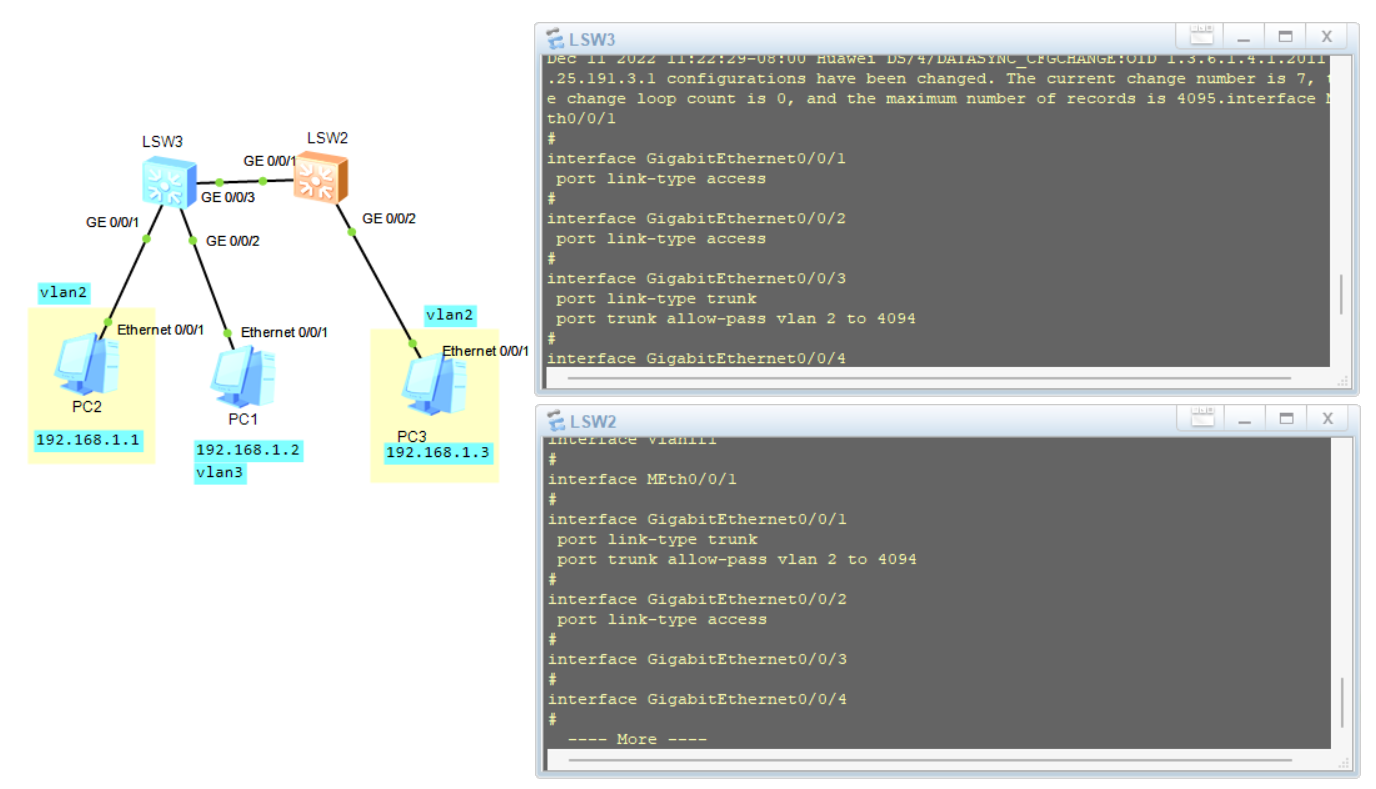1376x789 pixels.
Task: Click the PC1 computer icon
Action: coord(240,377)
